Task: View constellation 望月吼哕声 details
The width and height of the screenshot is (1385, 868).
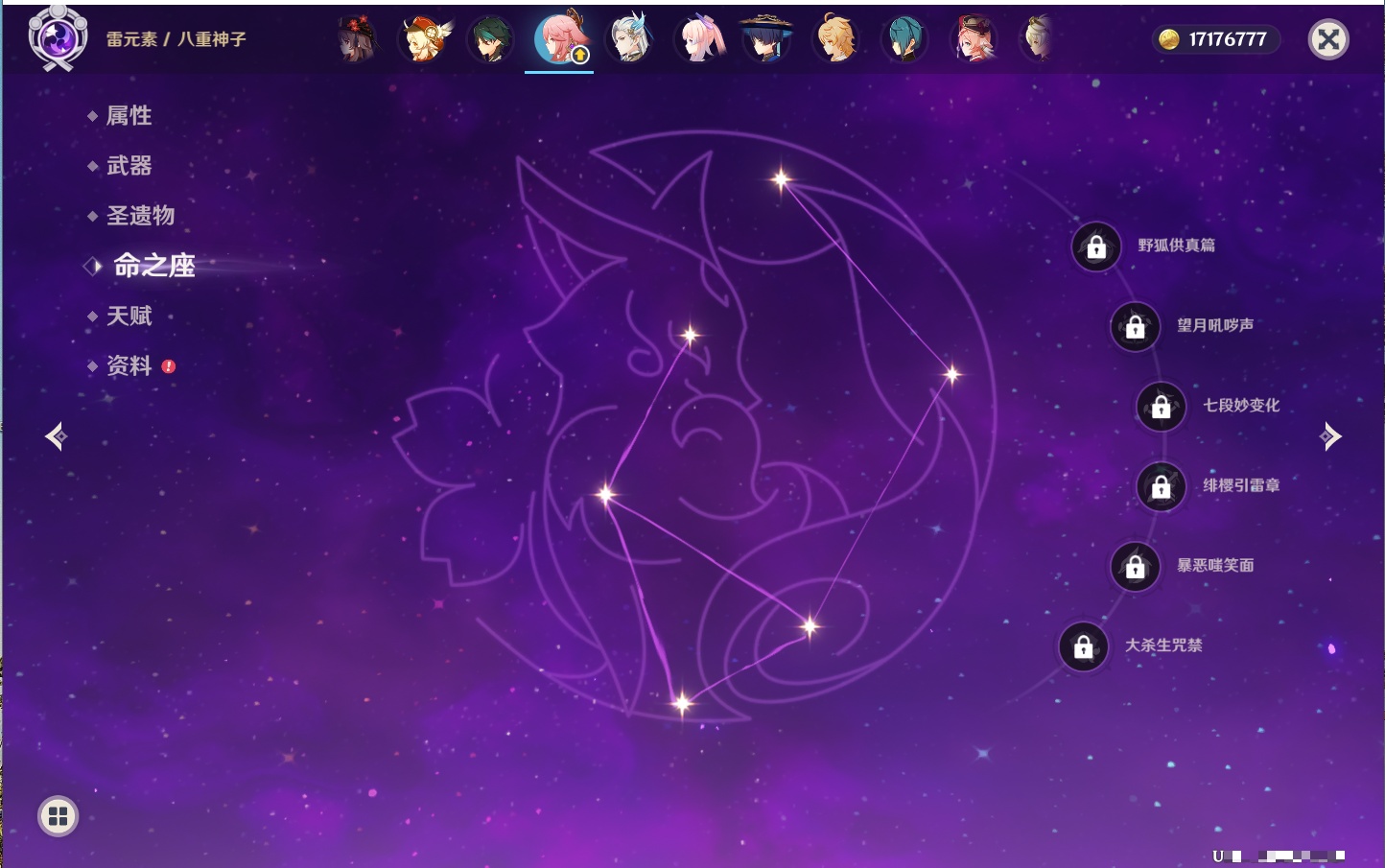Action: pos(1215,325)
